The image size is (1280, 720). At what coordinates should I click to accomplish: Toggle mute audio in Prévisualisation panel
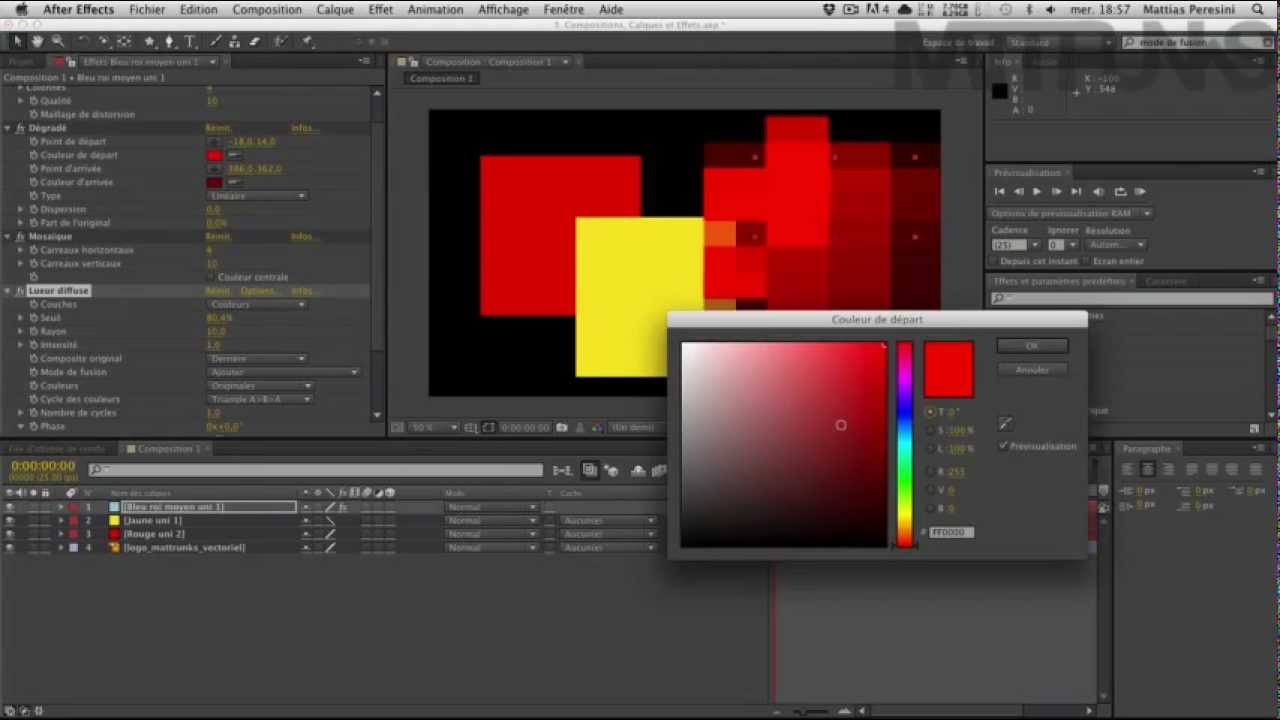coord(1099,191)
